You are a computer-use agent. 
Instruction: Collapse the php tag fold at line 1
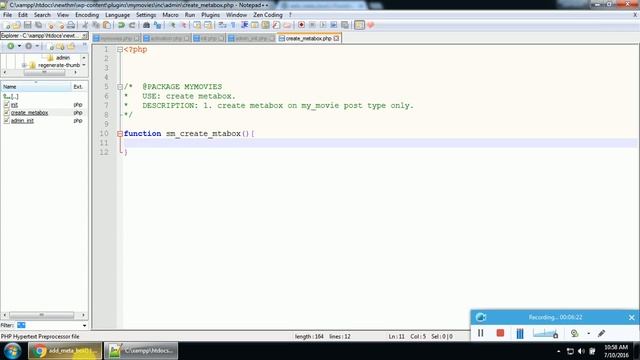120,49
